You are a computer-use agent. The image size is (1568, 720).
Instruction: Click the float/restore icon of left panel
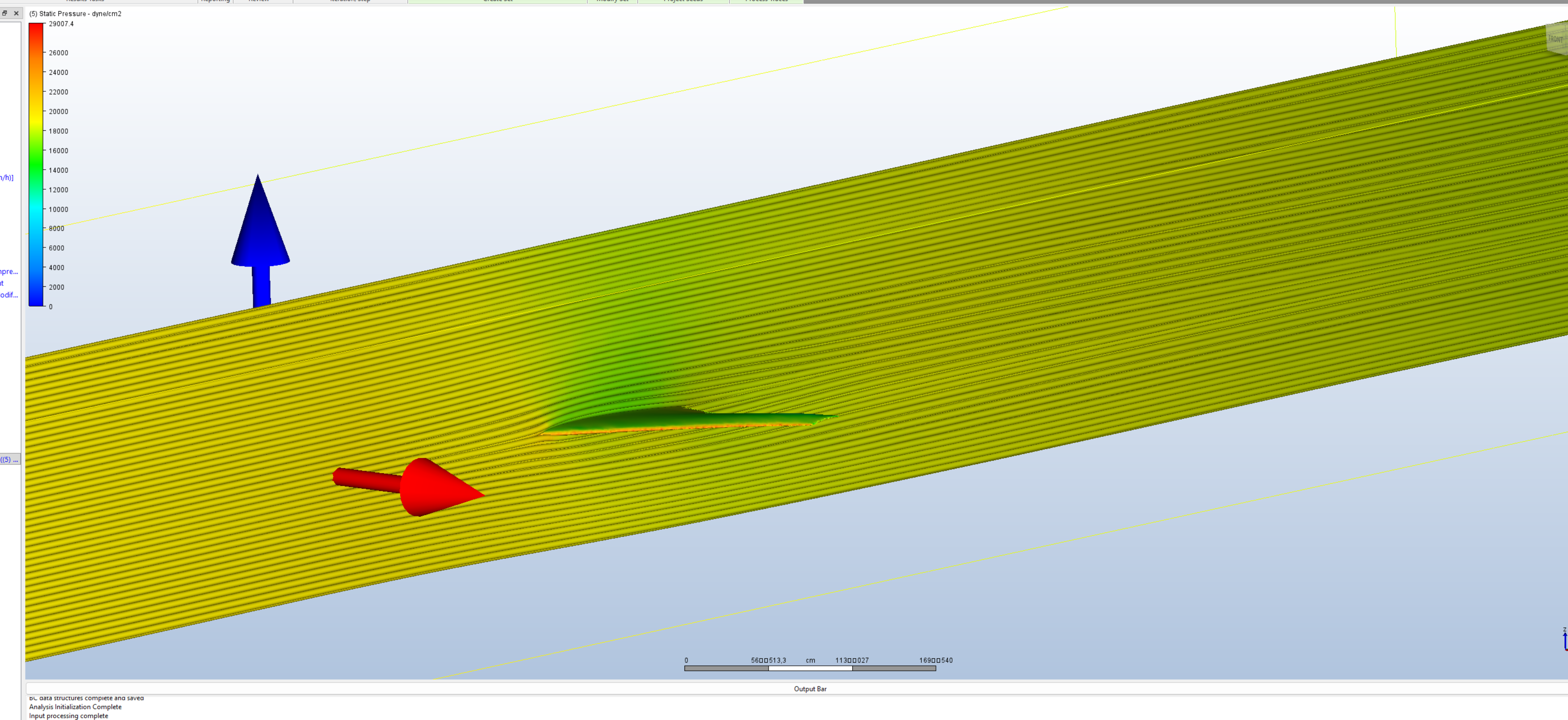click(5, 13)
